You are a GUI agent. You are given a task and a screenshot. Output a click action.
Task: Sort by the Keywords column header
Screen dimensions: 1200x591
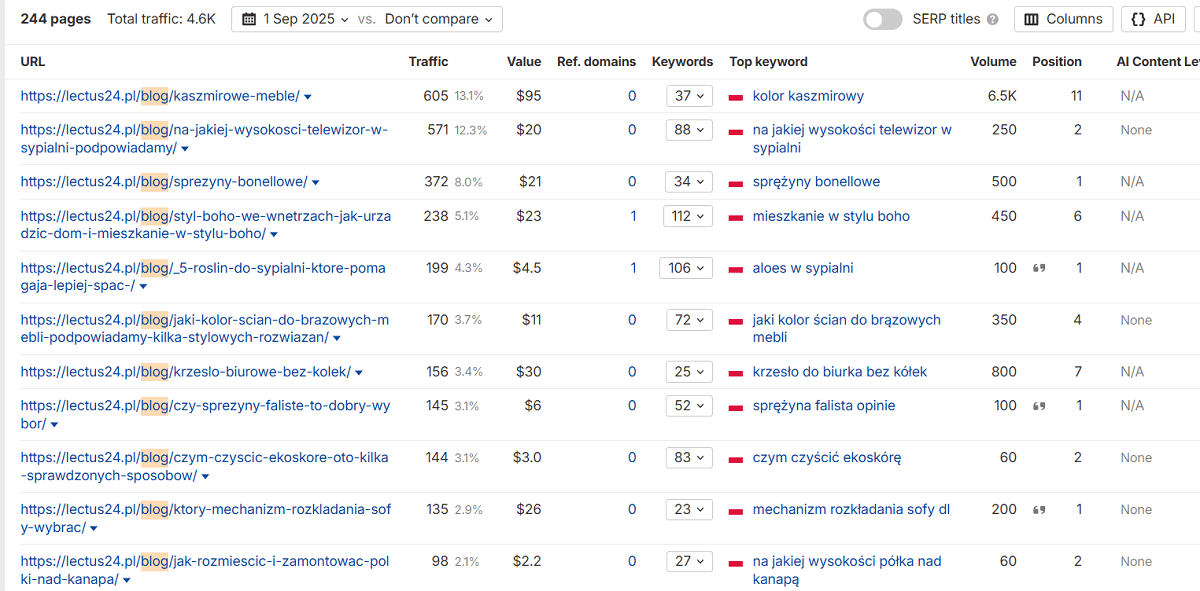click(682, 62)
